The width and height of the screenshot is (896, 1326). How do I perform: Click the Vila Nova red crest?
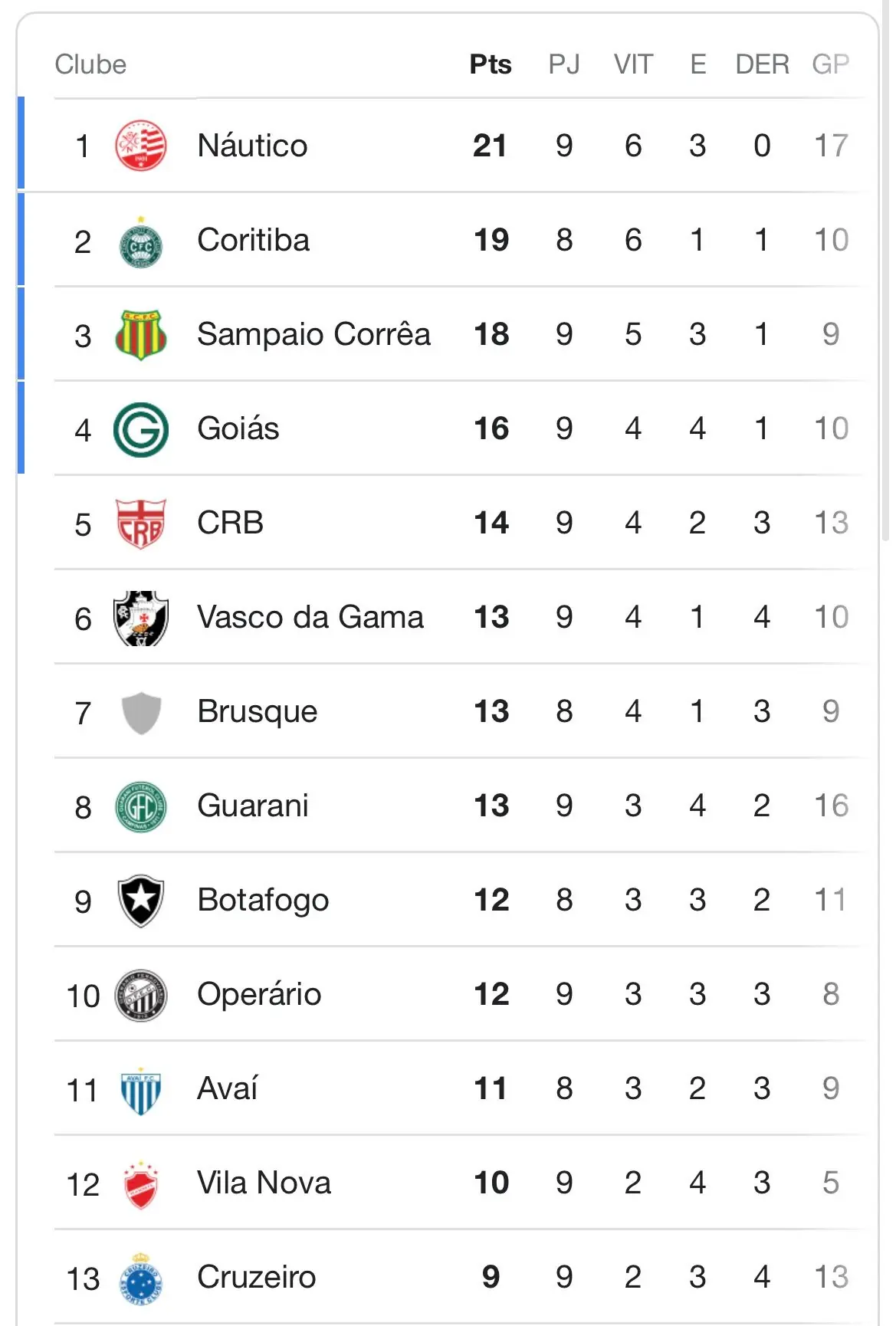[x=141, y=1184]
